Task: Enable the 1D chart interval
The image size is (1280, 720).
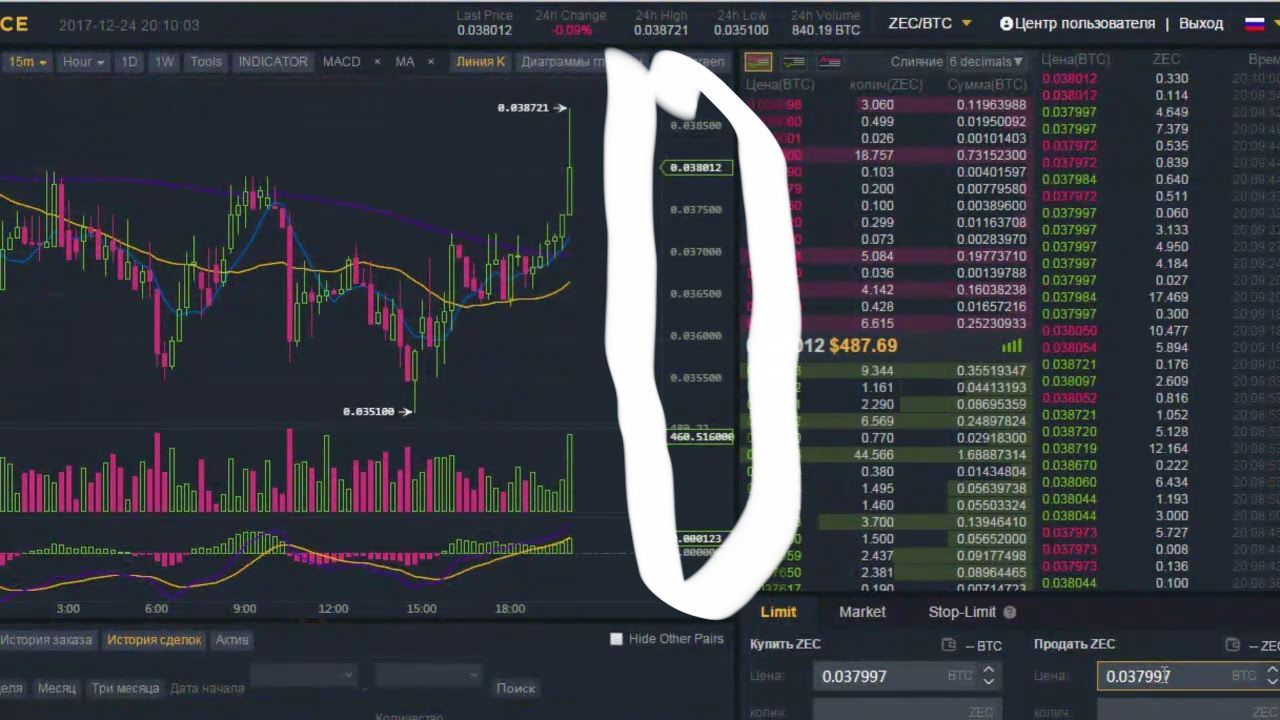Action: point(129,62)
